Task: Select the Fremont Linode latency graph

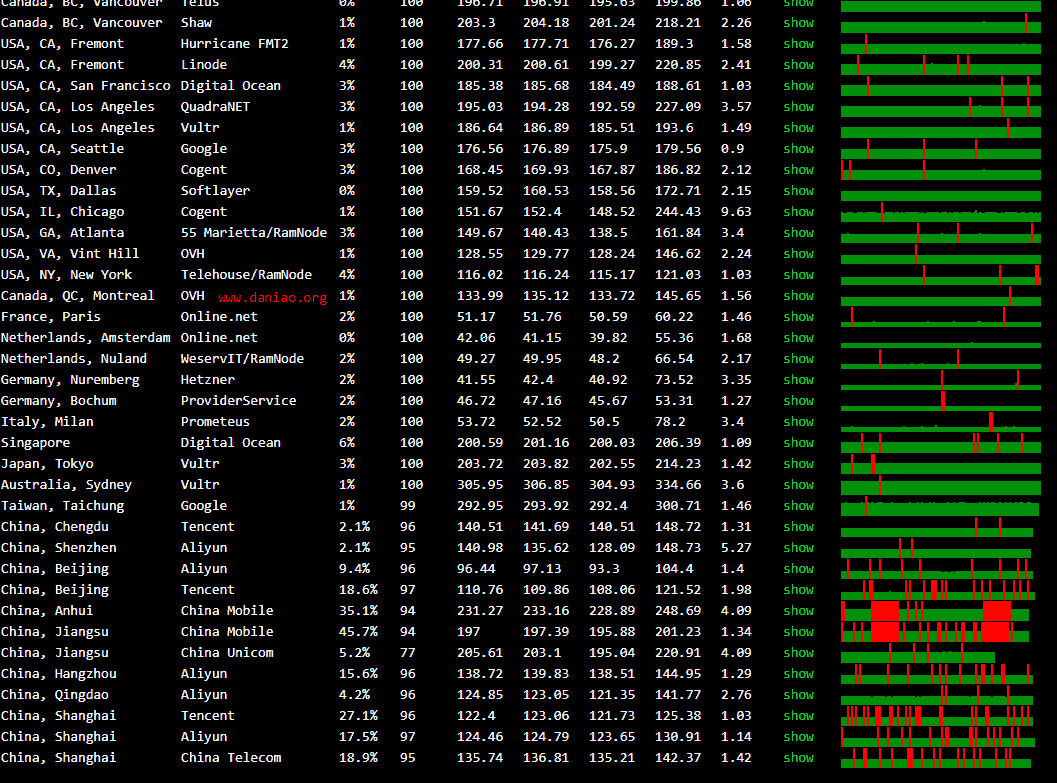Action: (x=940, y=65)
